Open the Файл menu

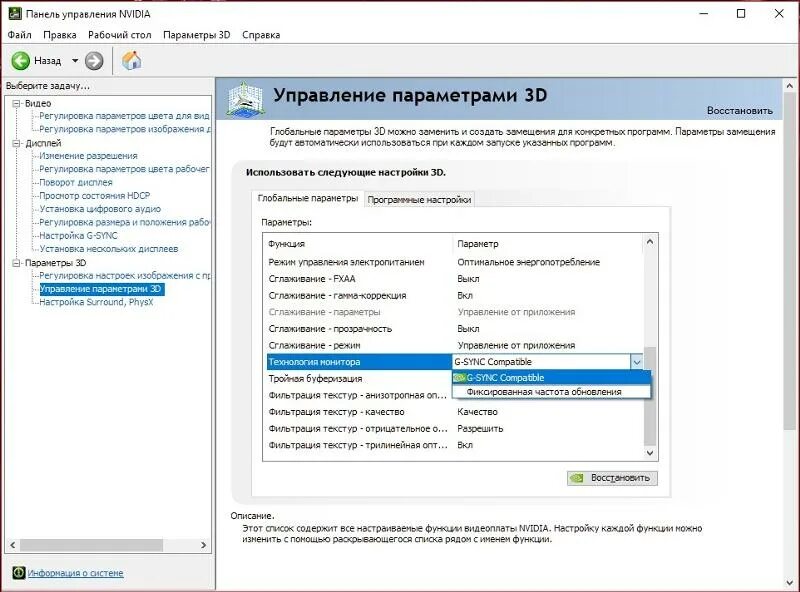19,35
